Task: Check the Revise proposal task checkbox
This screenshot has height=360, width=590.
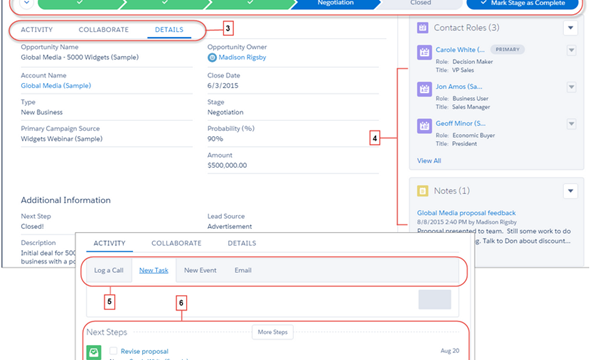Action: (x=113, y=351)
